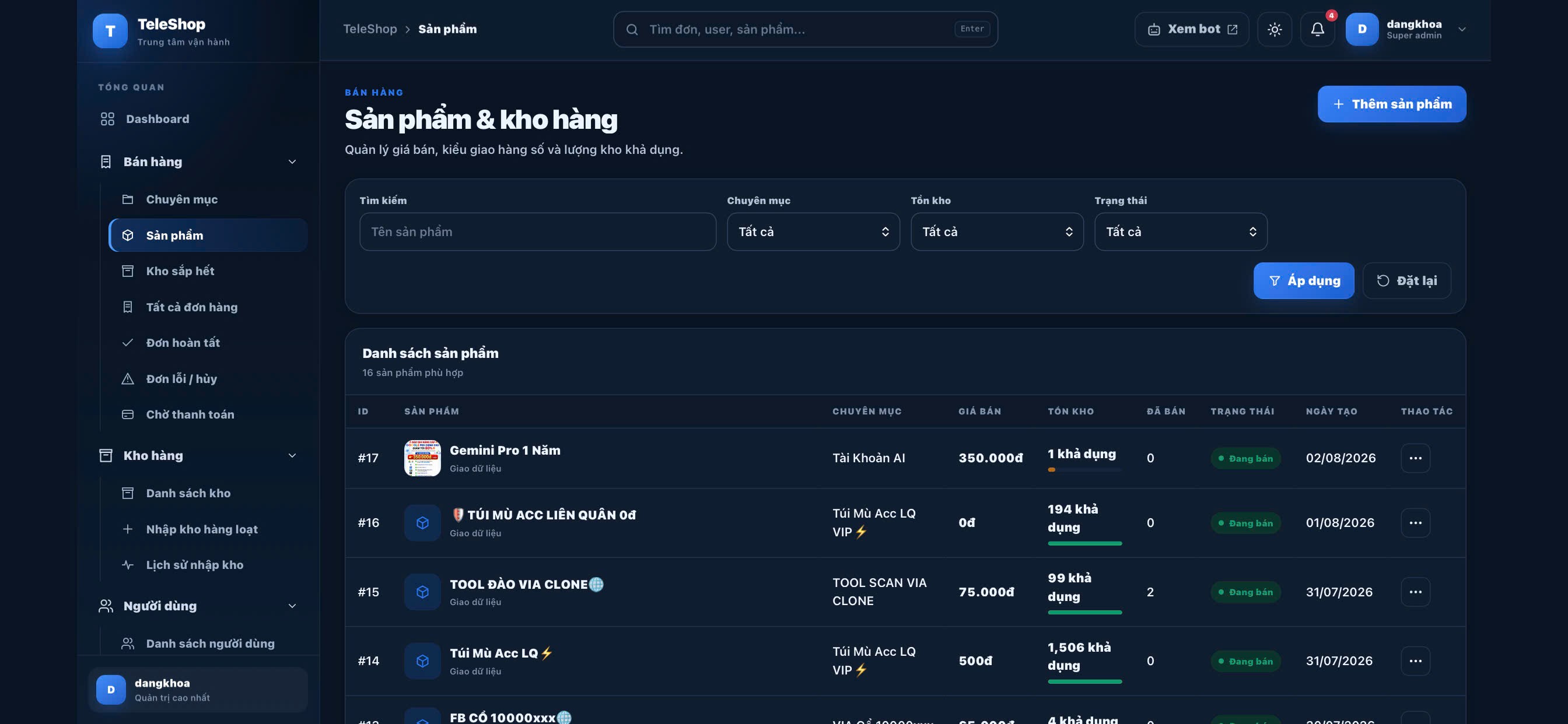Open Đơn lỗi / hủy list

point(208,379)
